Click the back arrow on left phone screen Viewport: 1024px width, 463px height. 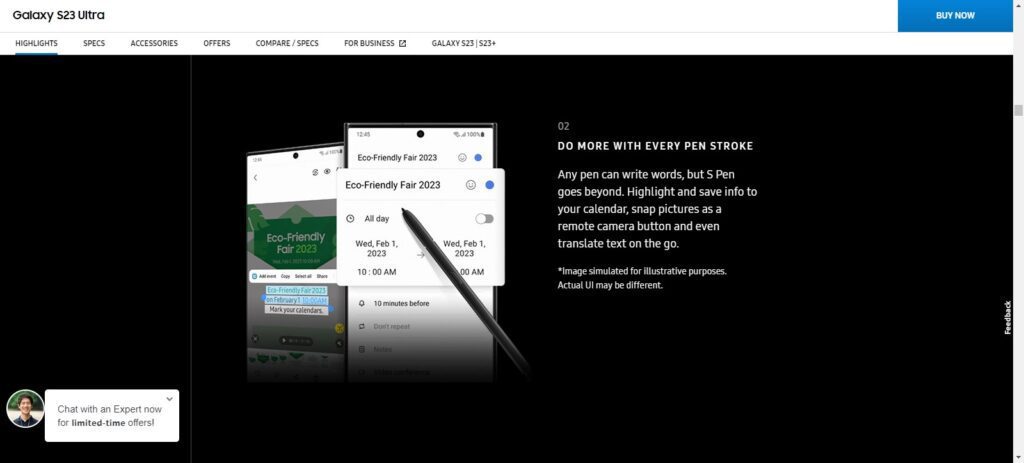tap(255, 178)
